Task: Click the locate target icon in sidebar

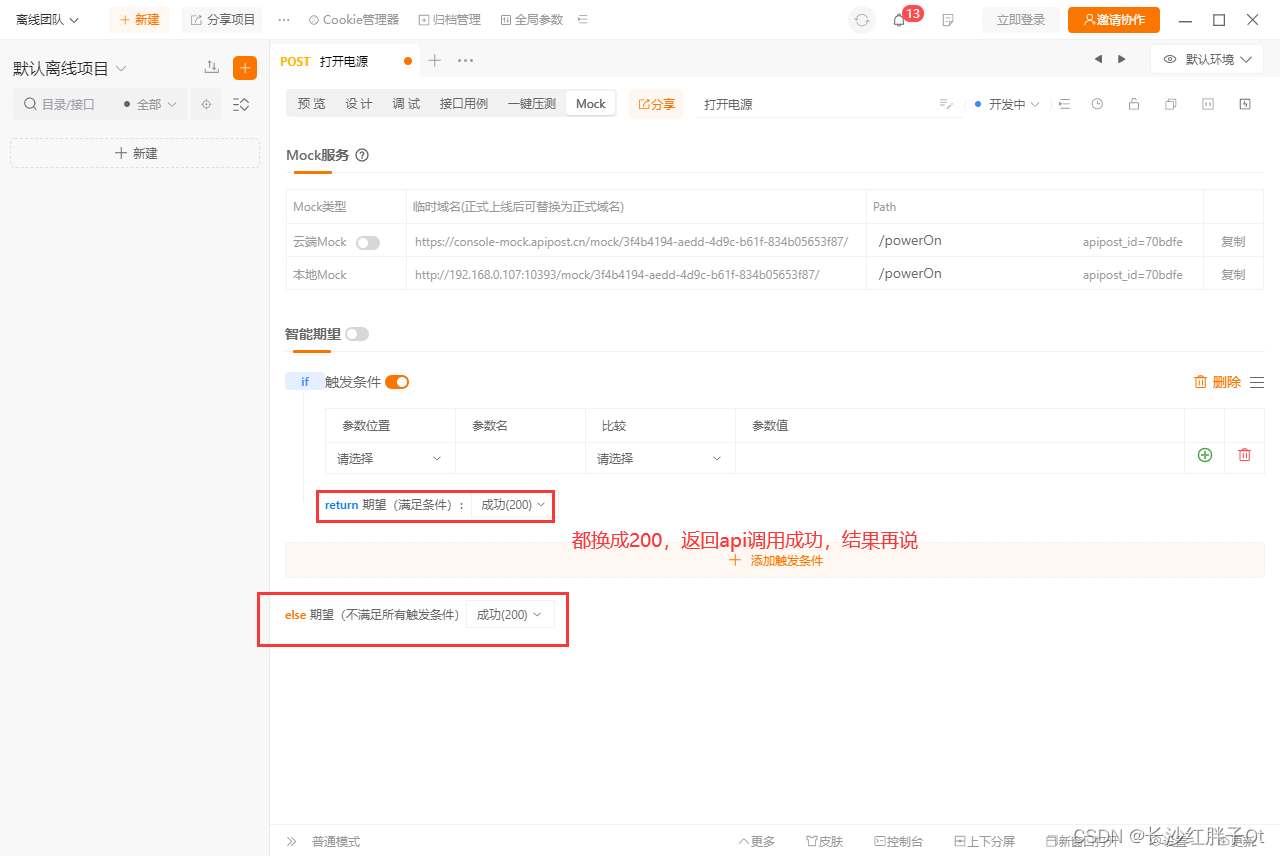Action: pos(206,104)
